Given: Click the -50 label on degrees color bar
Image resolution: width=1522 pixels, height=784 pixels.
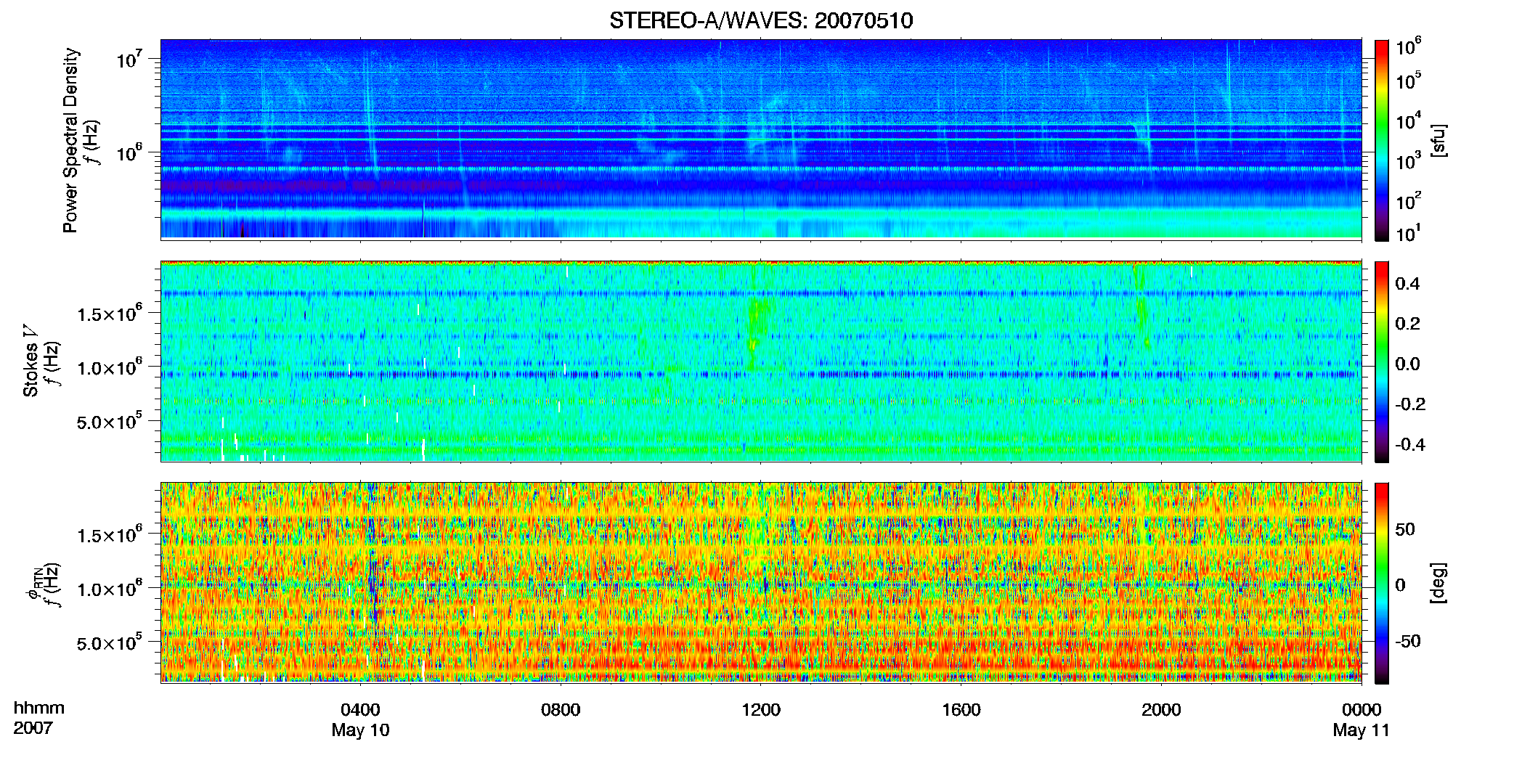Looking at the screenshot, I should point(1408,642).
